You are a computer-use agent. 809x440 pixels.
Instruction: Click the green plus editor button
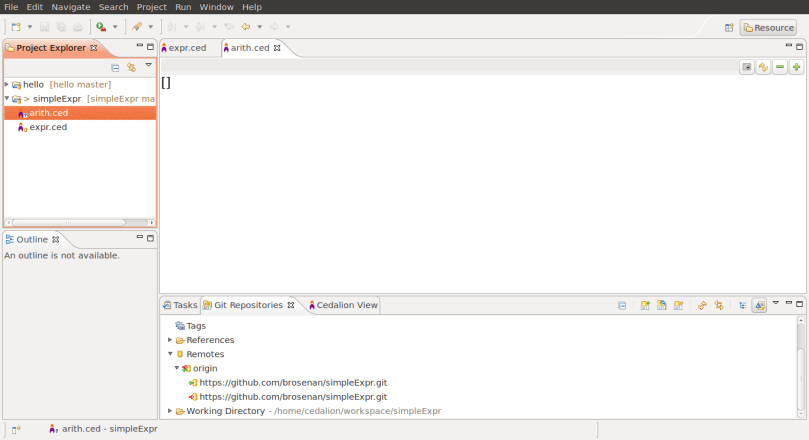[797, 67]
